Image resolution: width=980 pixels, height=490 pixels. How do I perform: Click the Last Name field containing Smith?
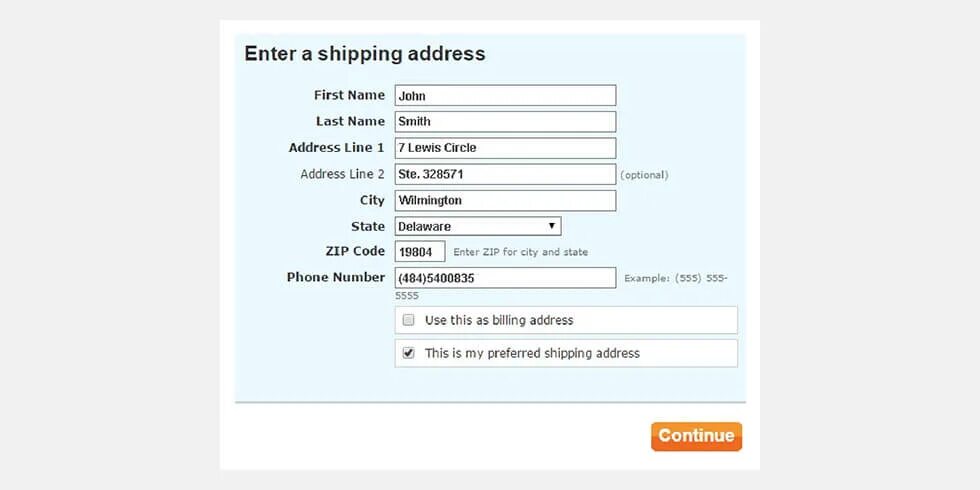pyautogui.click(x=505, y=122)
